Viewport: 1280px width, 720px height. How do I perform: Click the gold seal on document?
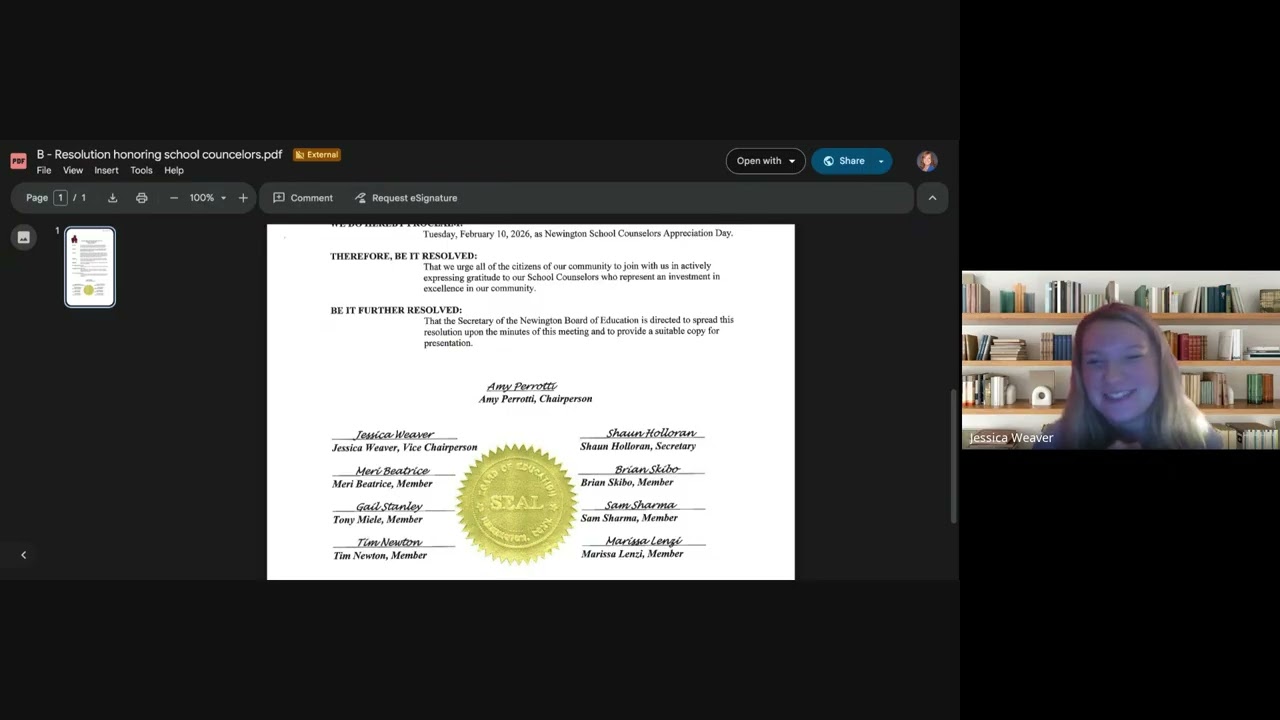coord(517,504)
